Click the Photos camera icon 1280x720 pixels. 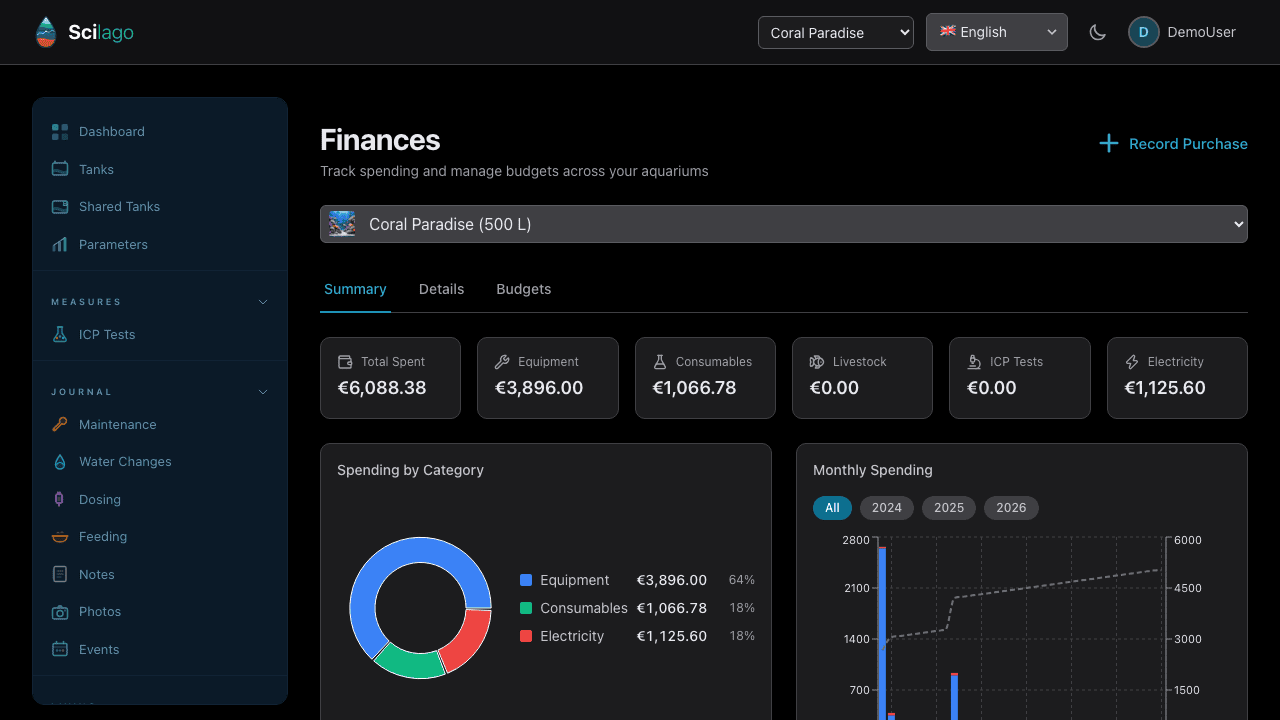tap(60, 612)
